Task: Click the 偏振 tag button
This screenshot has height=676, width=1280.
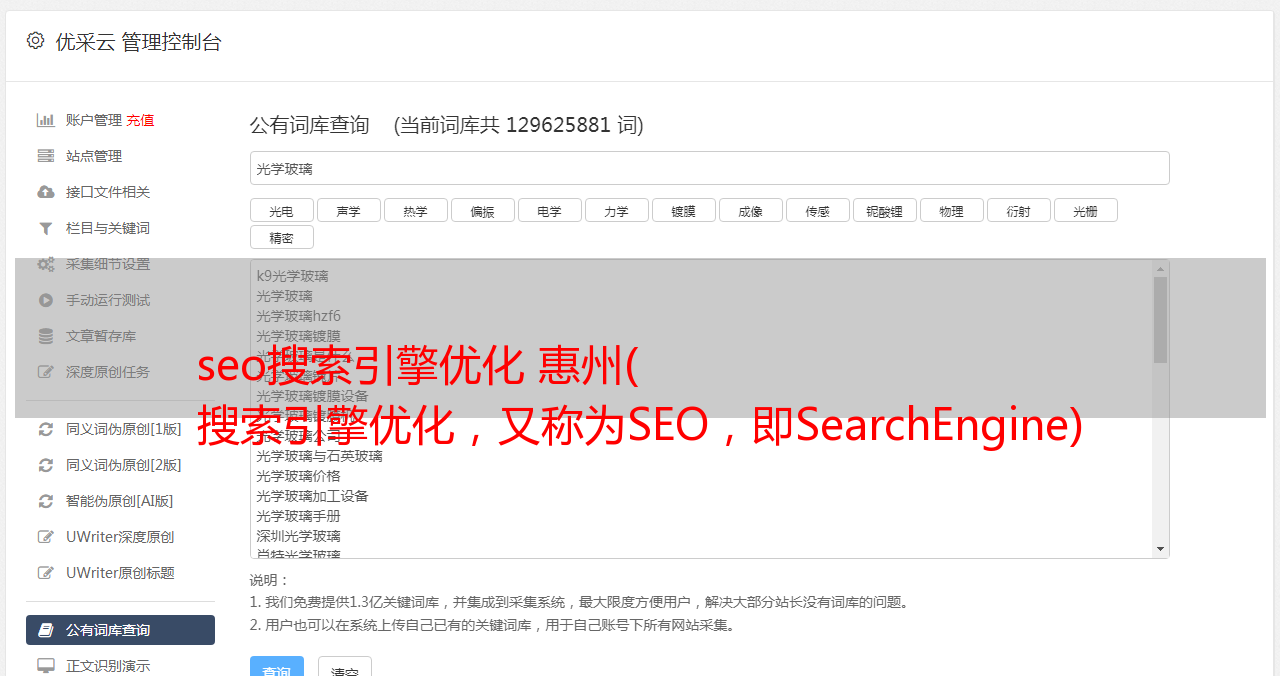Action: click(483, 210)
